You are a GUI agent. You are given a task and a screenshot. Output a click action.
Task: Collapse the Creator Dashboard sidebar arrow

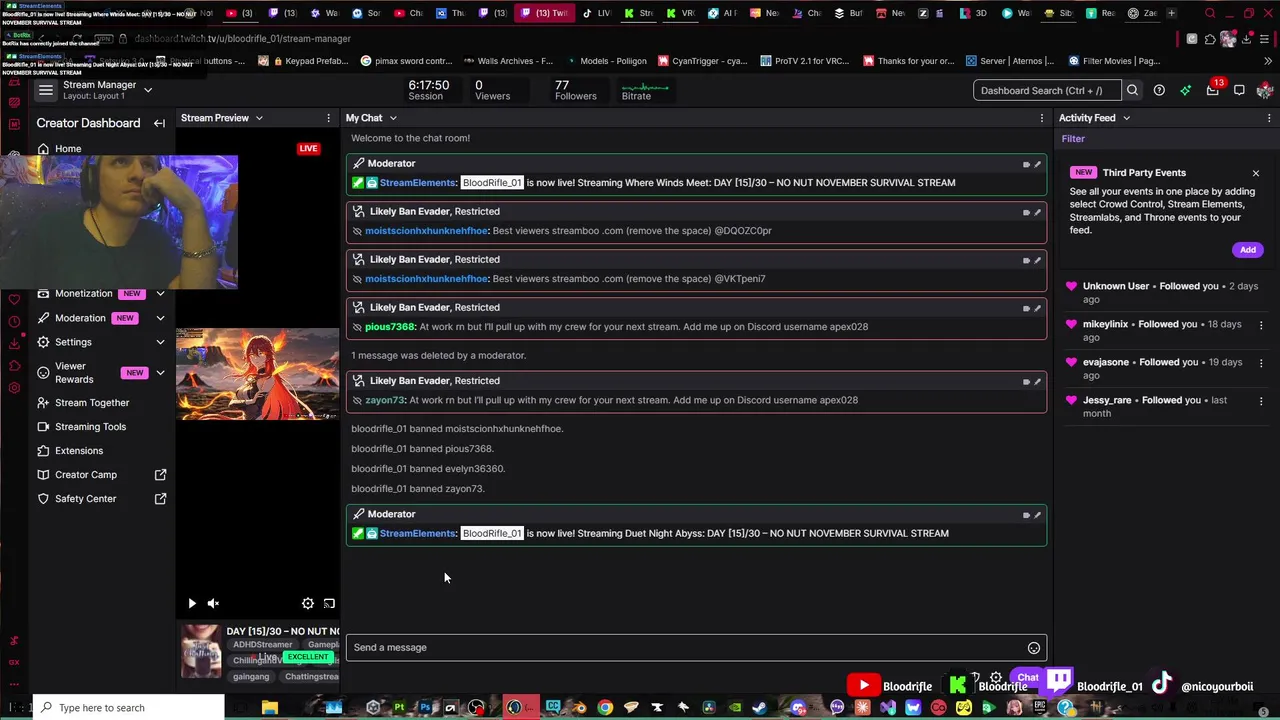[159, 123]
